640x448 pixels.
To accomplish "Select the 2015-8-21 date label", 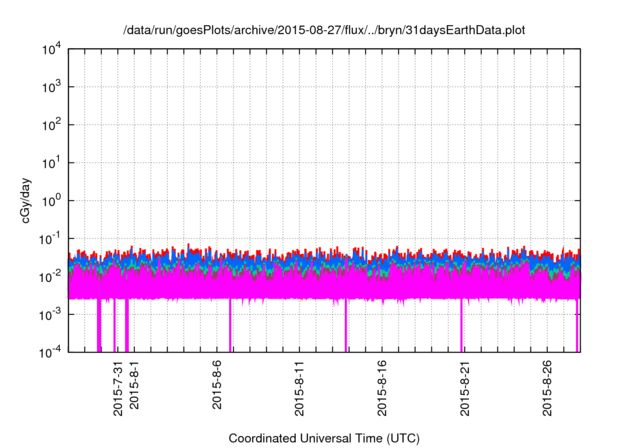I will pyautogui.click(x=464, y=388).
